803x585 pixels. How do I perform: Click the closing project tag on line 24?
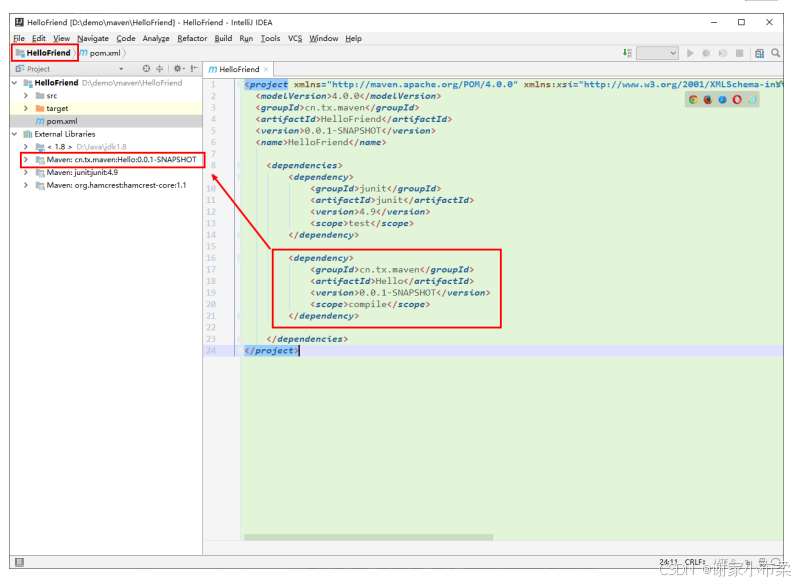pos(271,351)
